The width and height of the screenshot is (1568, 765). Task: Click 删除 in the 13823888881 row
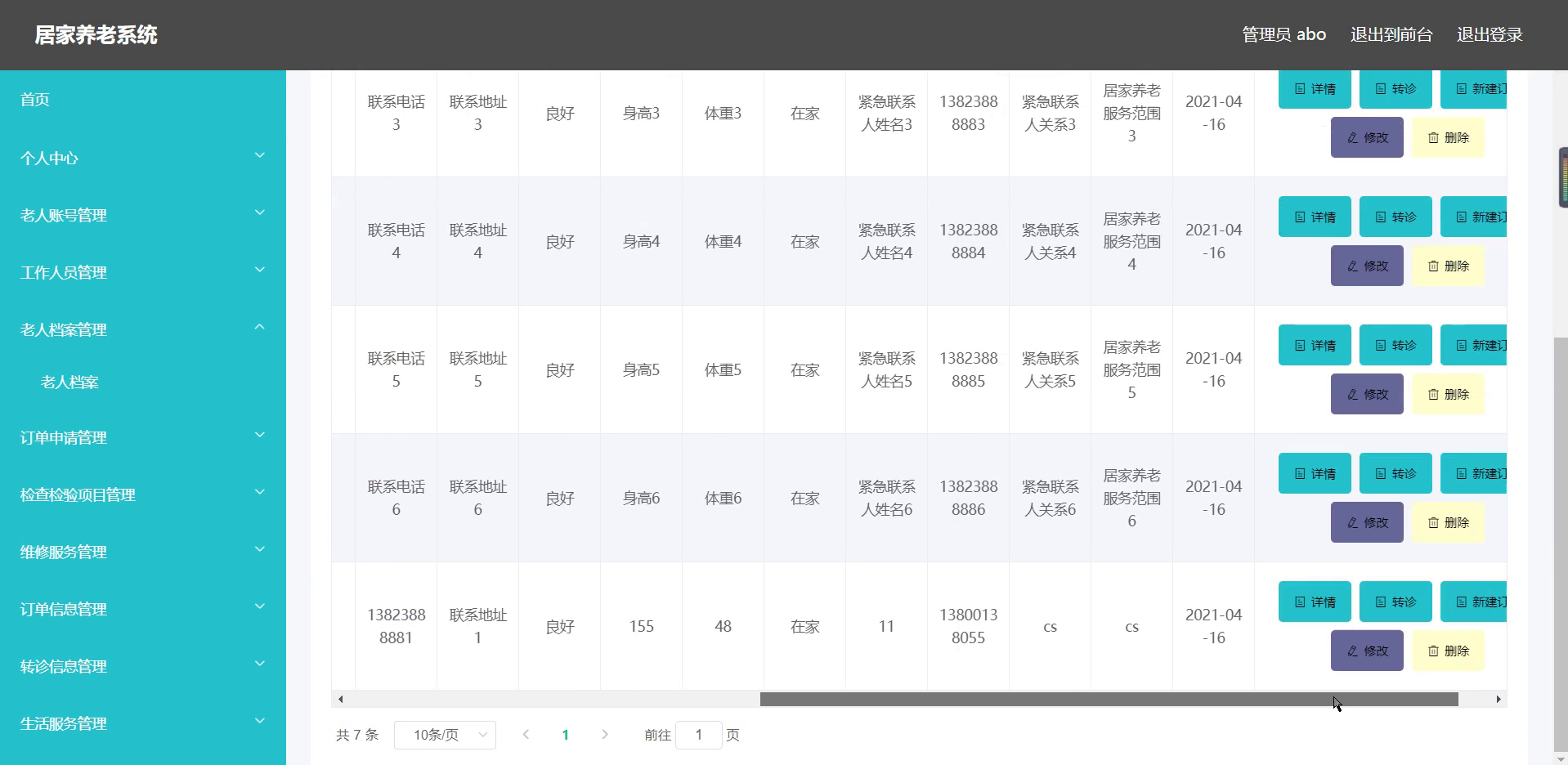[1448, 651]
